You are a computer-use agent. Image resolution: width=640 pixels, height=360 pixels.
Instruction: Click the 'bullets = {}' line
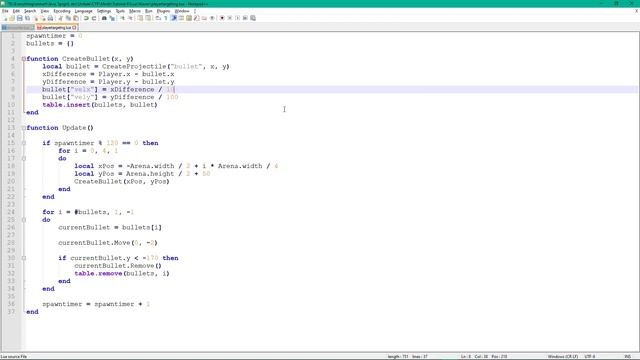50,43
